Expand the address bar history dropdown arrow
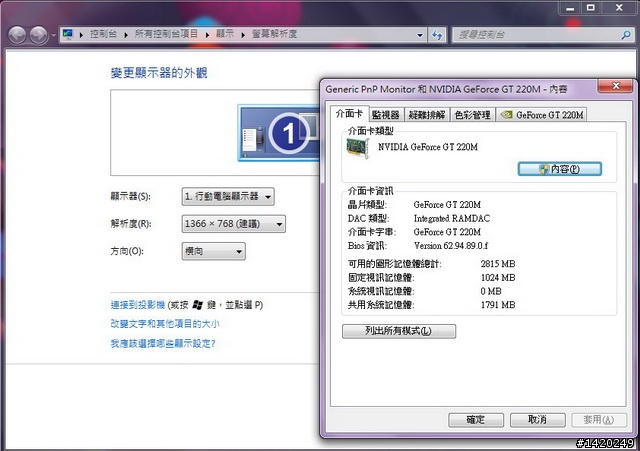 tap(420, 35)
